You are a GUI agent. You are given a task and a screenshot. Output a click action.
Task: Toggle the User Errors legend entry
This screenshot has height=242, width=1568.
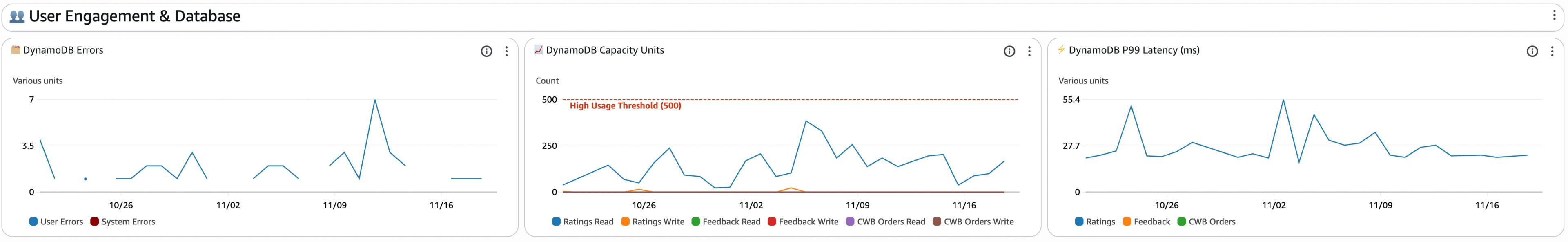click(x=62, y=221)
